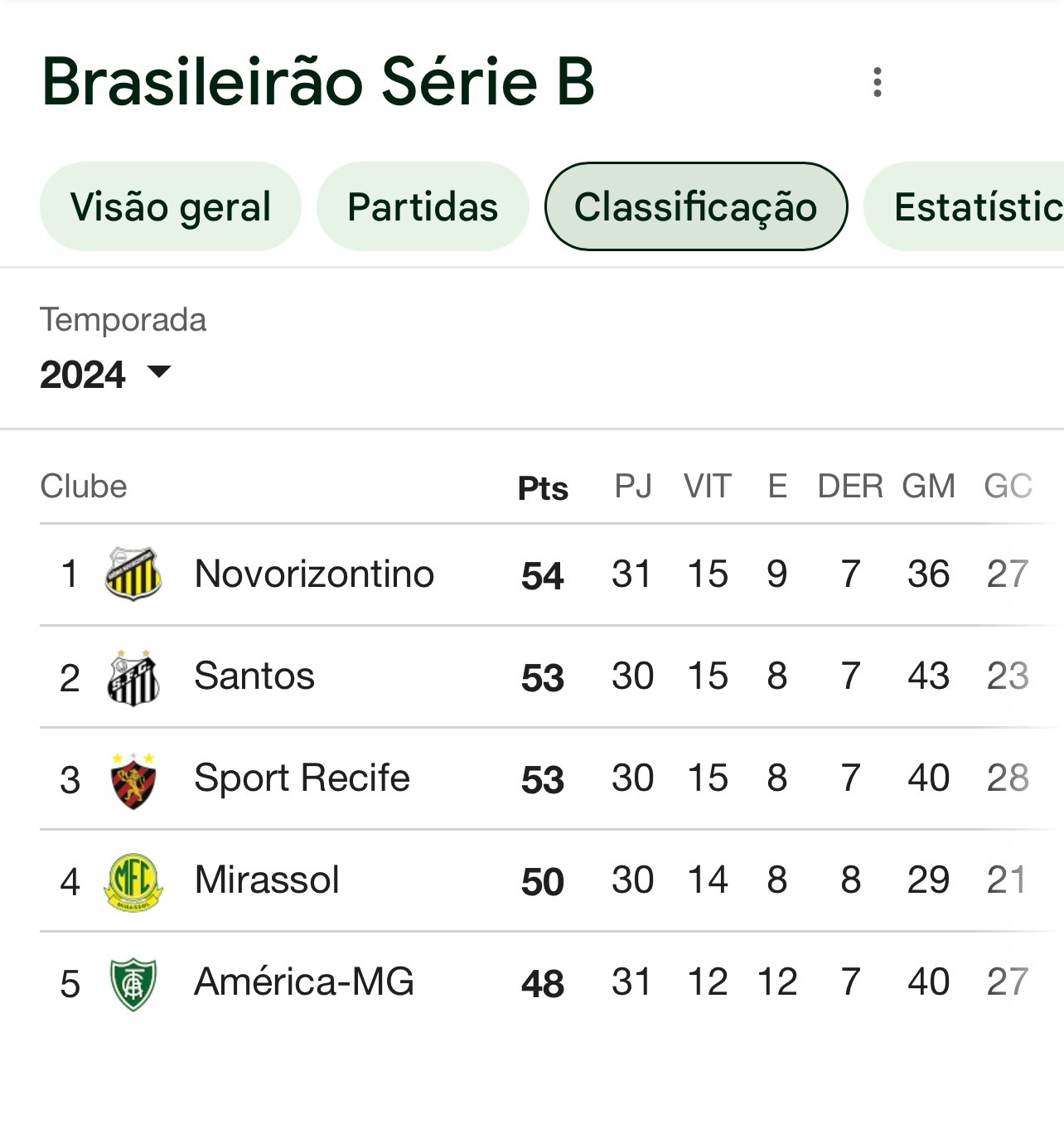Open the América-MG team name link
Screen dimensions: 1064x1134
pyautogui.click(x=304, y=981)
